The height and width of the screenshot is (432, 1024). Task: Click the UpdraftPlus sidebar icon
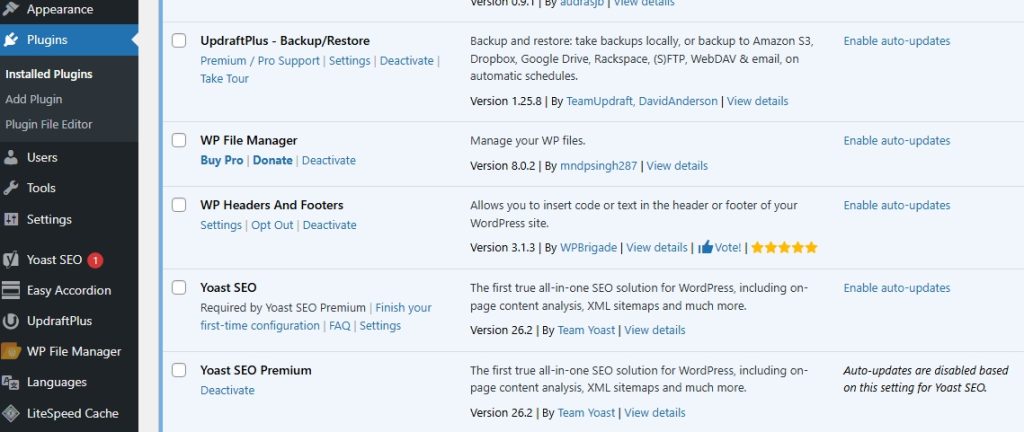click(11, 321)
